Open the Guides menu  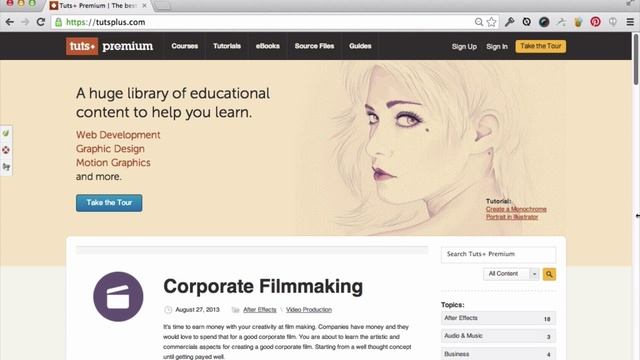tap(360, 46)
